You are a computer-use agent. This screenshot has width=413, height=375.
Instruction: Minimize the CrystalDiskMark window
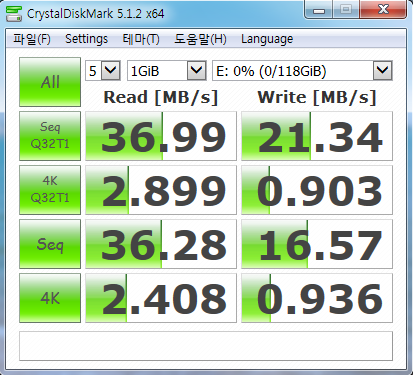click(x=319, y=10)
